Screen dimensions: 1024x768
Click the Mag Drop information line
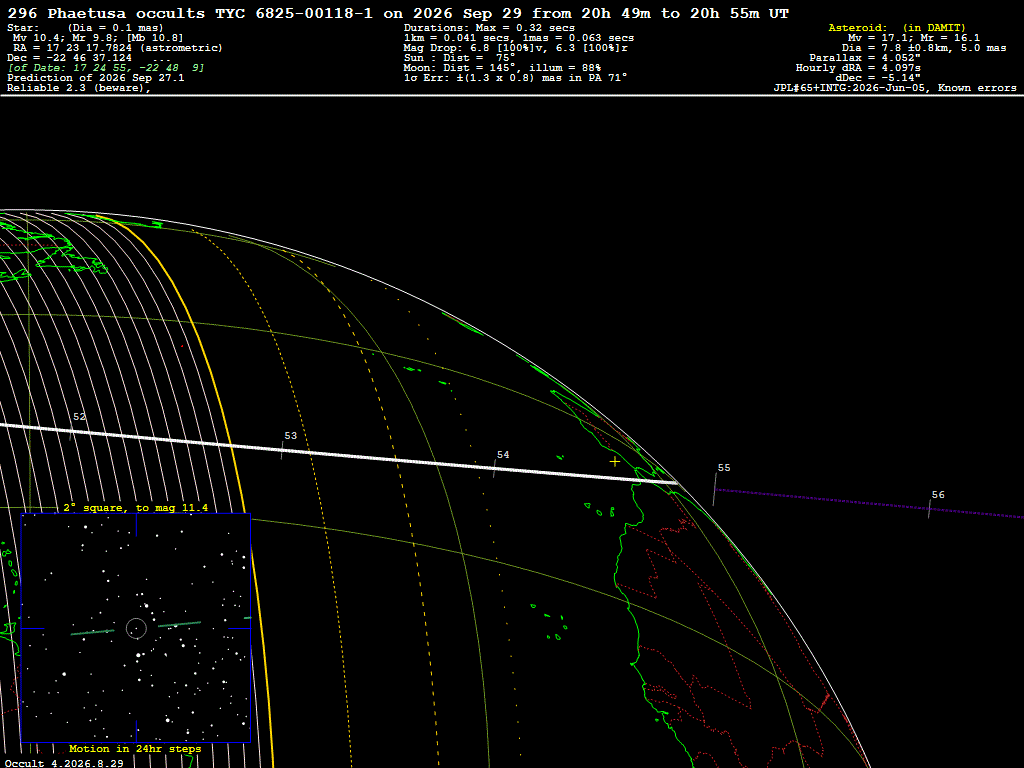click(x=515, y=48)
